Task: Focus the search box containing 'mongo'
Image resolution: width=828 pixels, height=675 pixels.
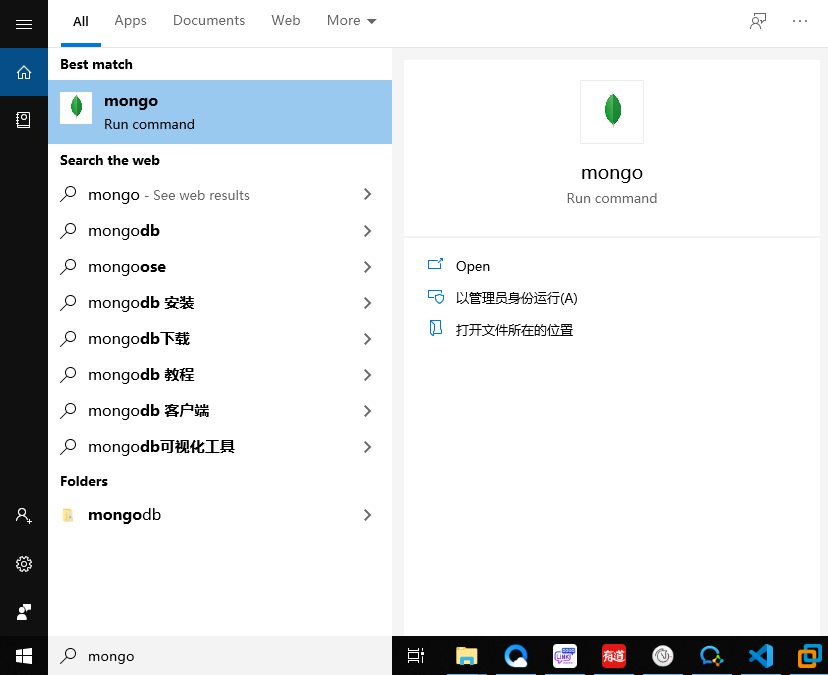Action: tap(220, 656)
